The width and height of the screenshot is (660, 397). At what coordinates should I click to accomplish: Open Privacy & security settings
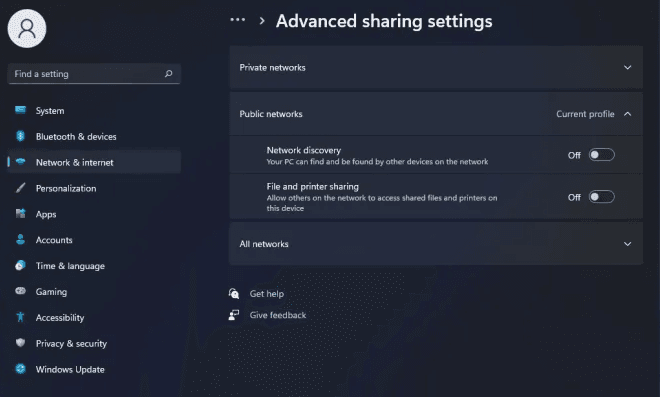(x=94, y=343)
